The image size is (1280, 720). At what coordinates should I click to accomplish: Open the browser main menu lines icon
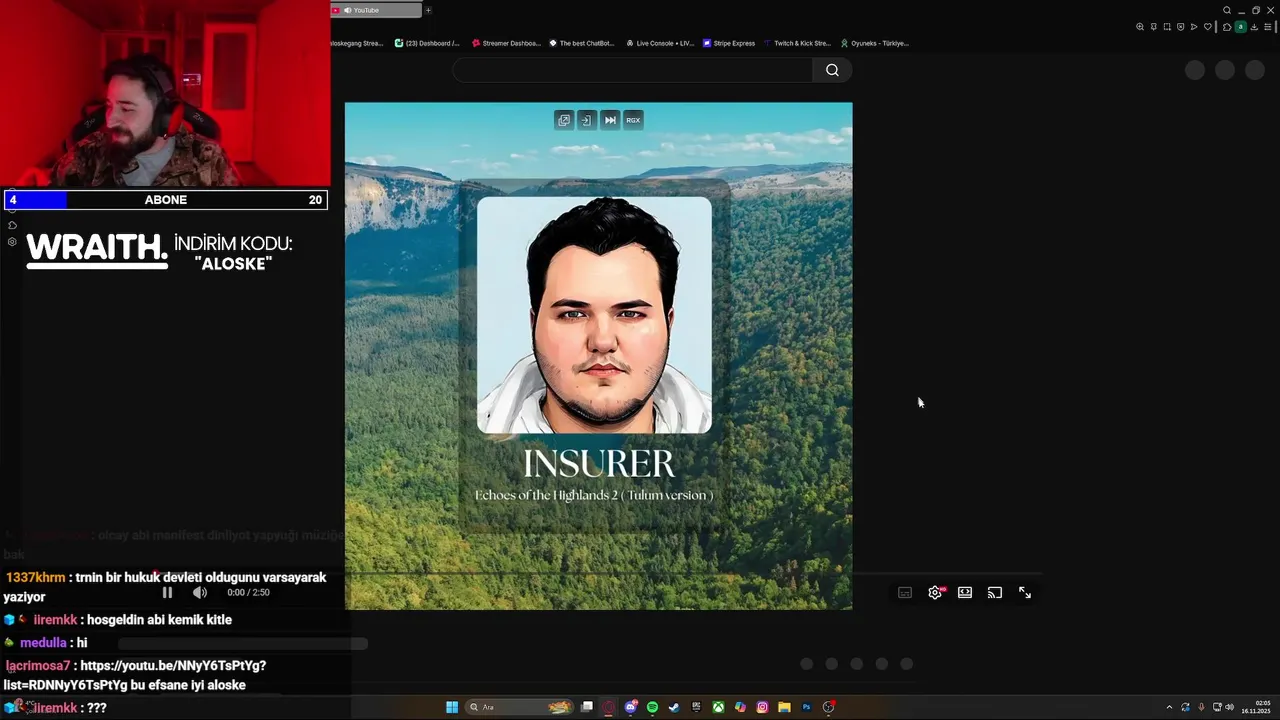coord(1268,27)
